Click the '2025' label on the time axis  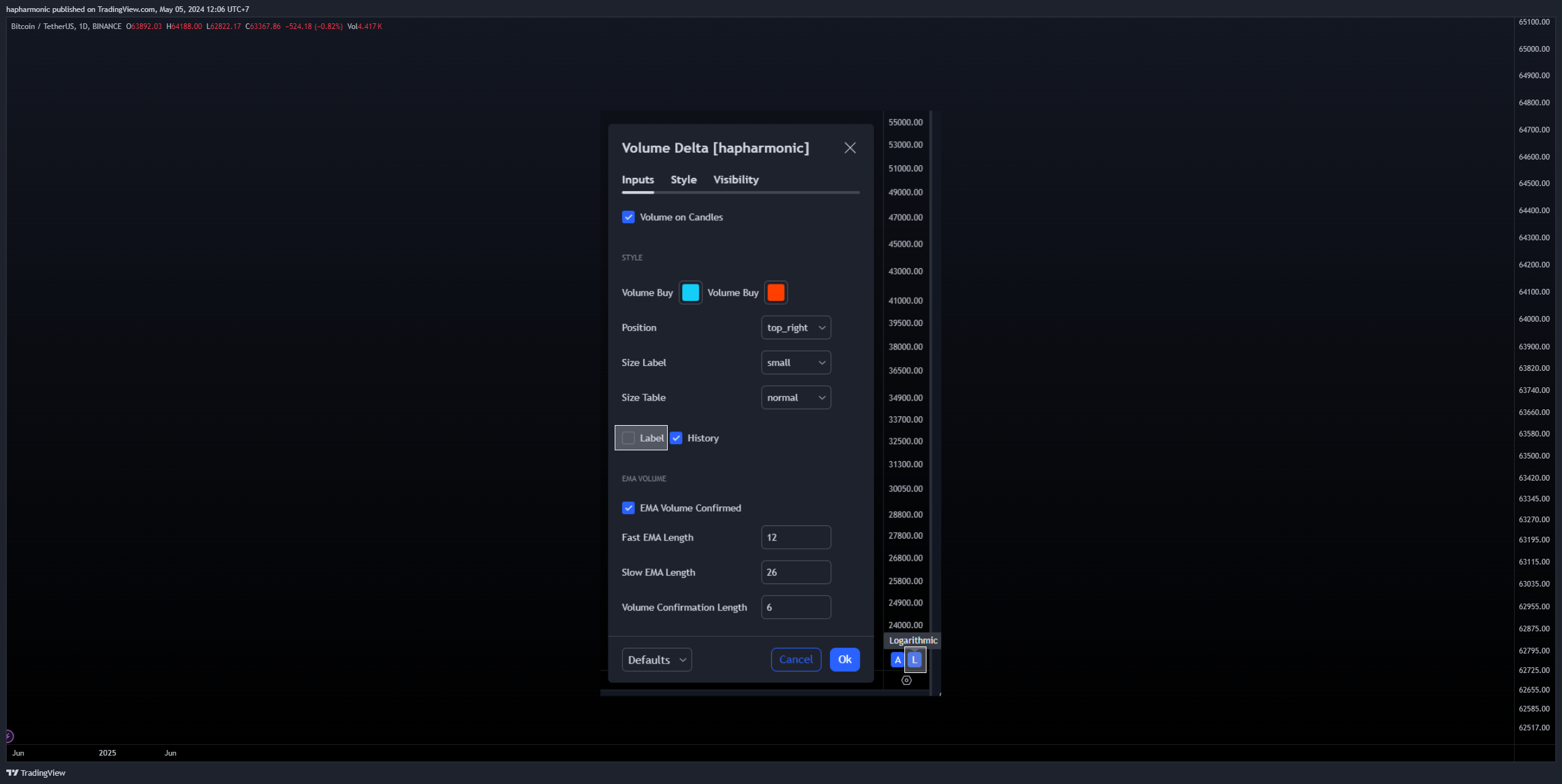pyautogui.click(x=107, y=753)
